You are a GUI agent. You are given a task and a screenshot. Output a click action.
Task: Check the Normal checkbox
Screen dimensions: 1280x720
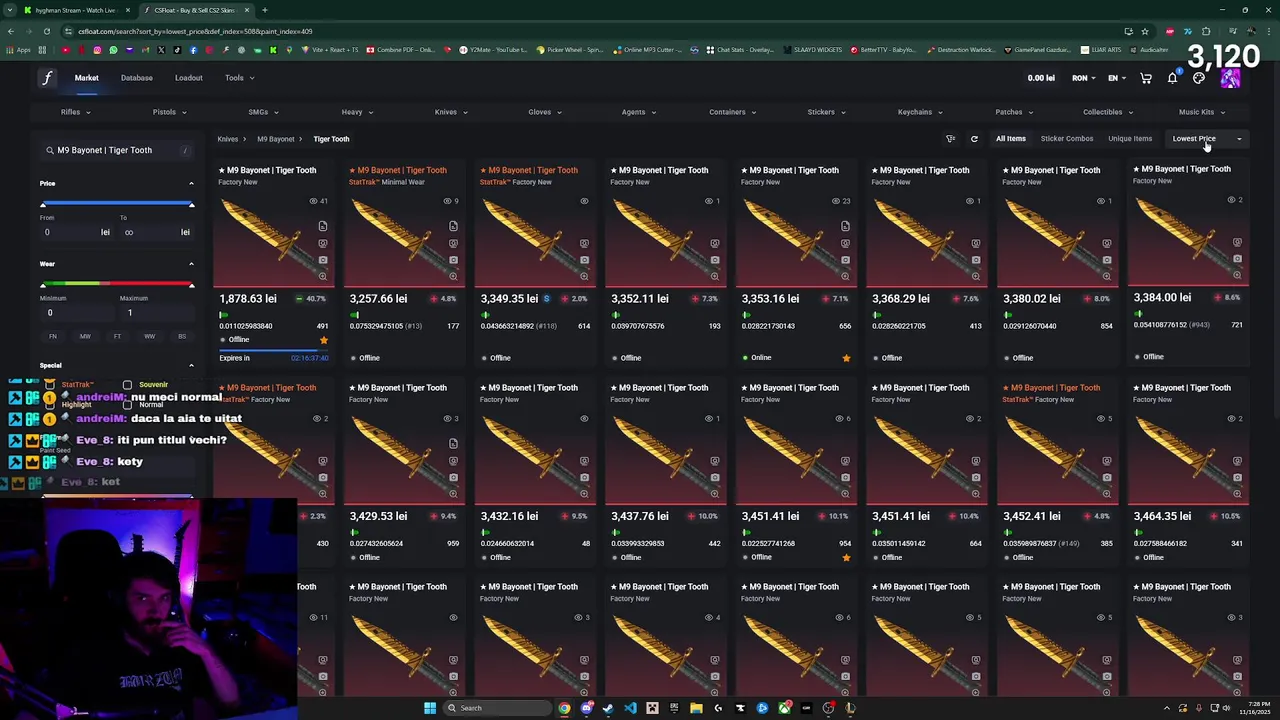pyautogui.click(x=127, y=405)
